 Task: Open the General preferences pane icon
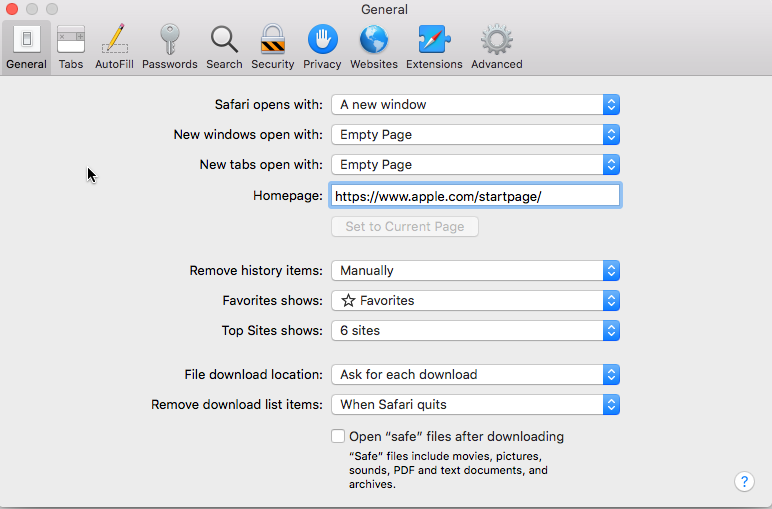[26, 39]
